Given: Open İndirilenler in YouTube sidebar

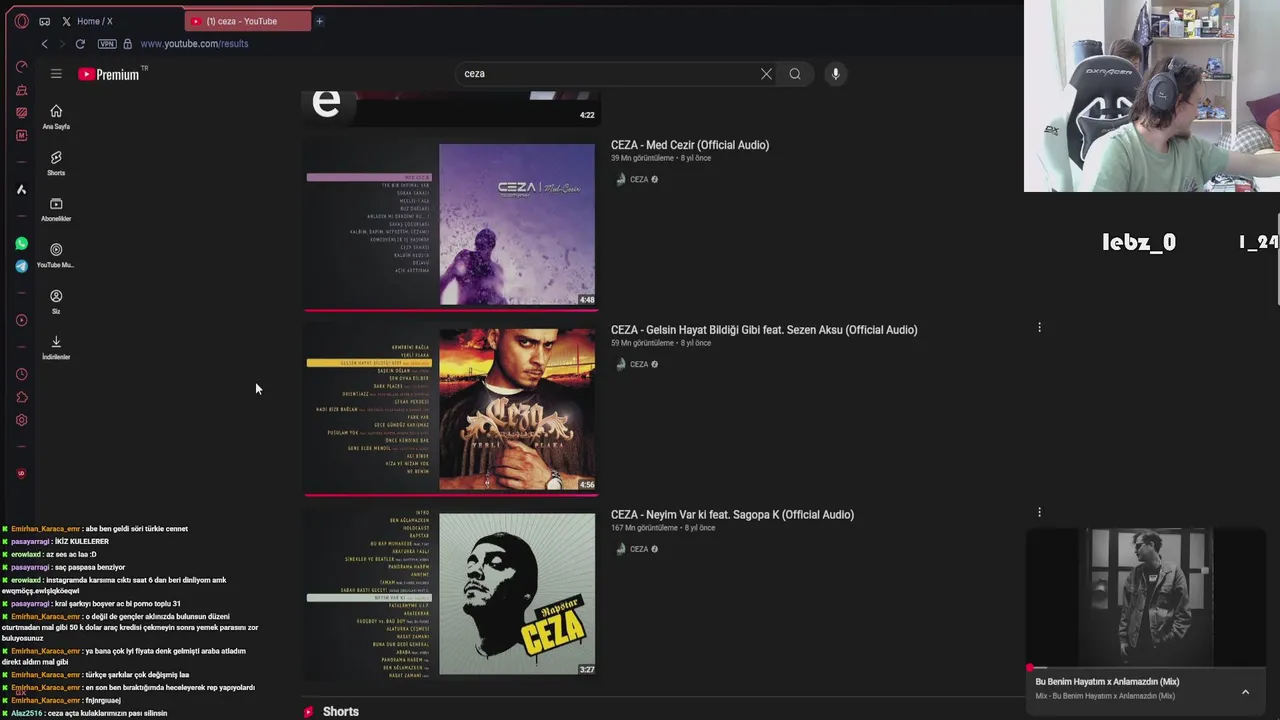Looking at the screenshot, I should click(56, 347).
